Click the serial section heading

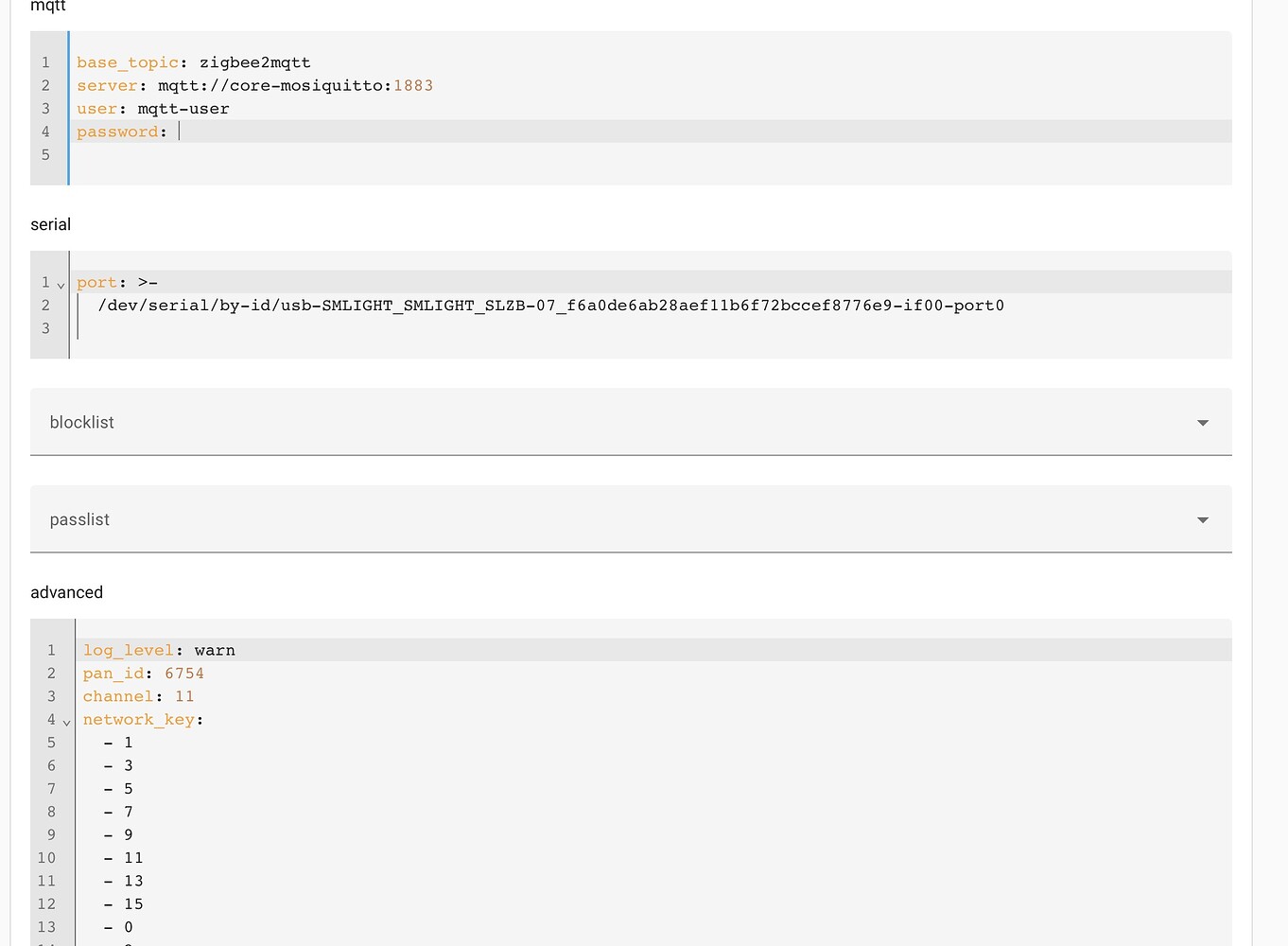[x=49, y=224]
